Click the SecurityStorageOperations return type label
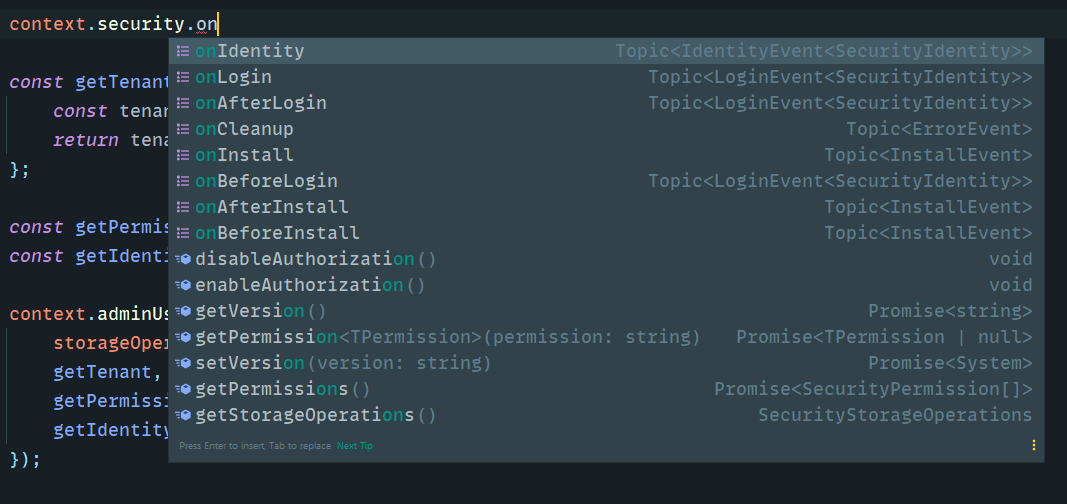Screen dimensions: 1067x504 [x=895, y=415]
